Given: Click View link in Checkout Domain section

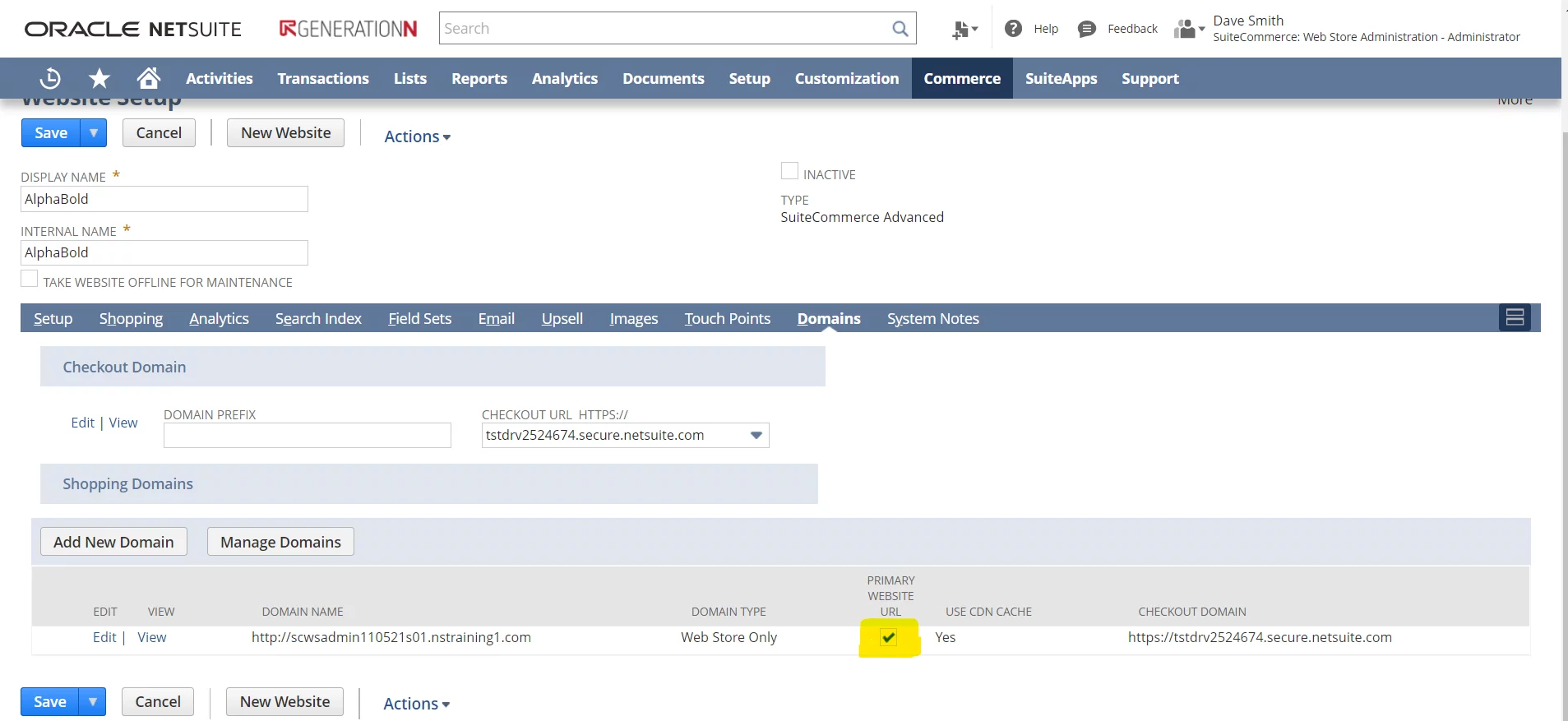Looking at the screenshot, I should (x=123, y=423).
